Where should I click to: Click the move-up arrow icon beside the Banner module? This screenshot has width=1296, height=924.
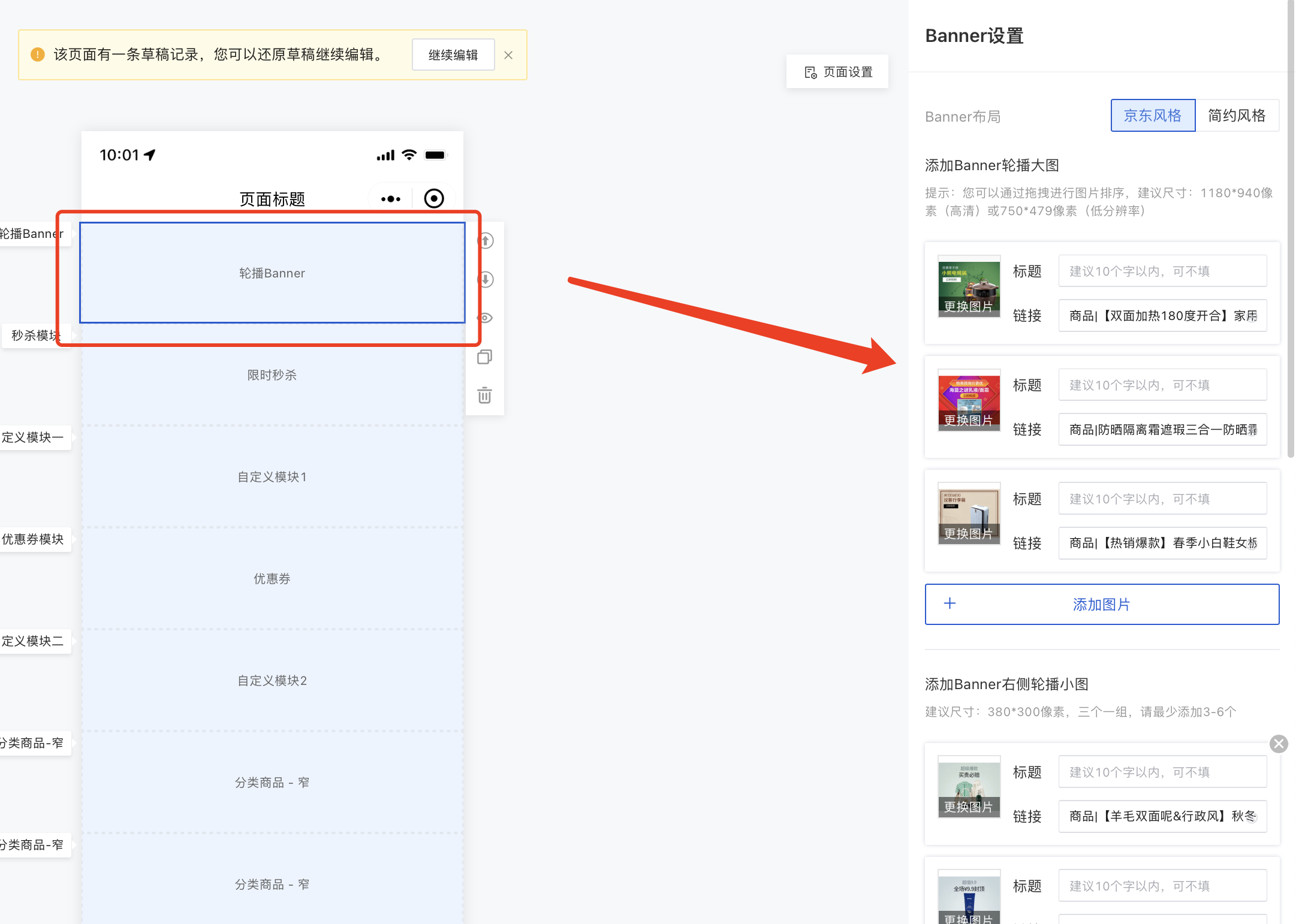pyautogui.click(x=486, y=241)
